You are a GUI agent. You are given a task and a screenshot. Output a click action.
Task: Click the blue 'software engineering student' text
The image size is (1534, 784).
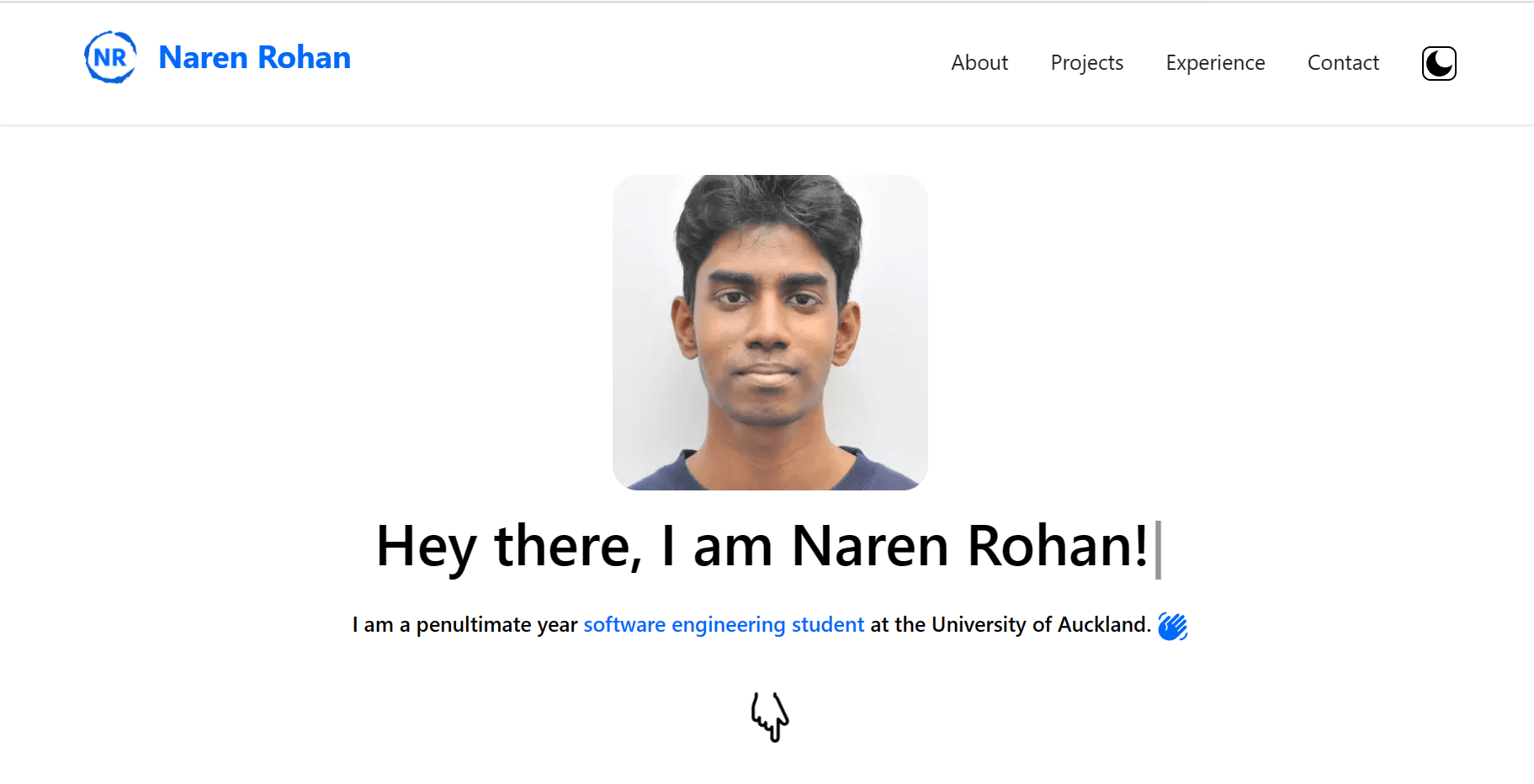[724, 625]
